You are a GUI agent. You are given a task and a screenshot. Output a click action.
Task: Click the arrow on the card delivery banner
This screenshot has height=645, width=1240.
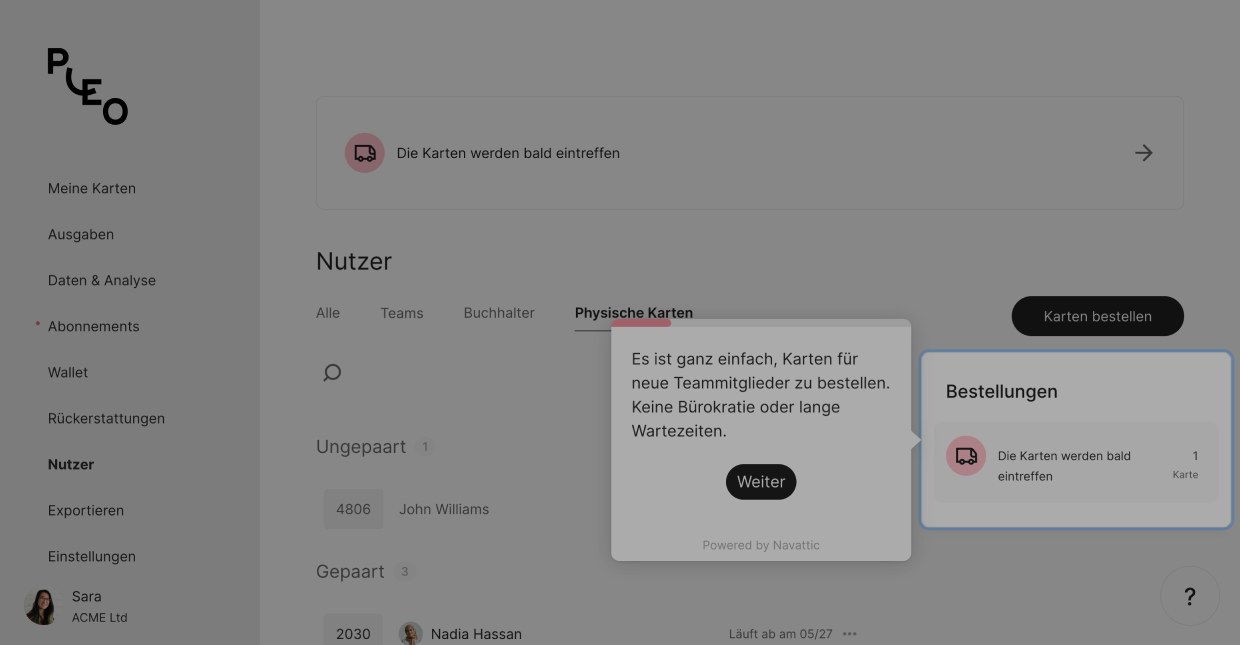click(1144, 153)
